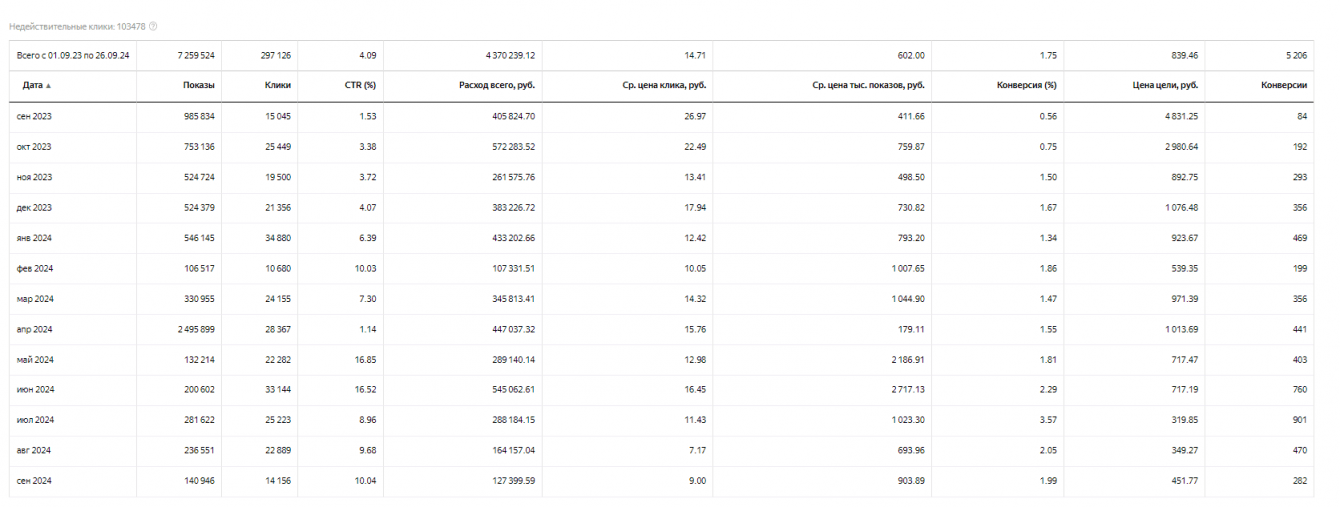1340x507 pixels.
Task: Click the total spend value 4 370 239.12
Action: pyautogui.click(x=501, y=55)
